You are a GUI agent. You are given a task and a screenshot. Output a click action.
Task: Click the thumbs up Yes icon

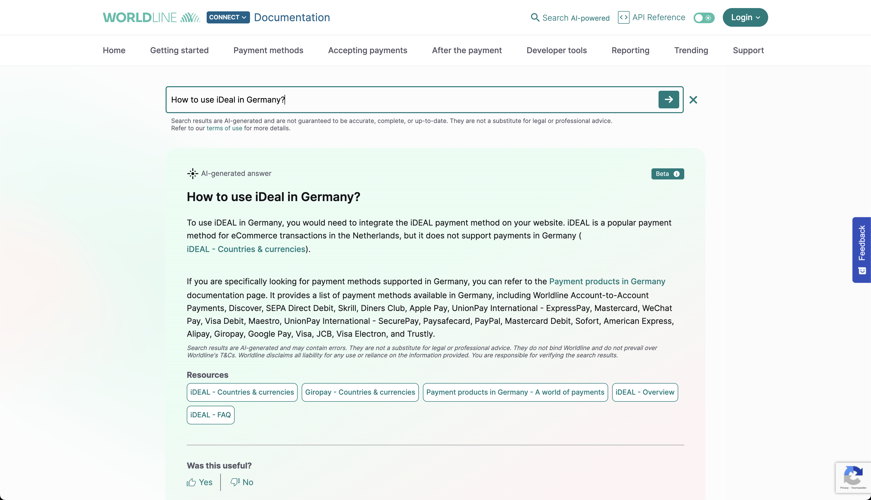[x=191, y=482]
